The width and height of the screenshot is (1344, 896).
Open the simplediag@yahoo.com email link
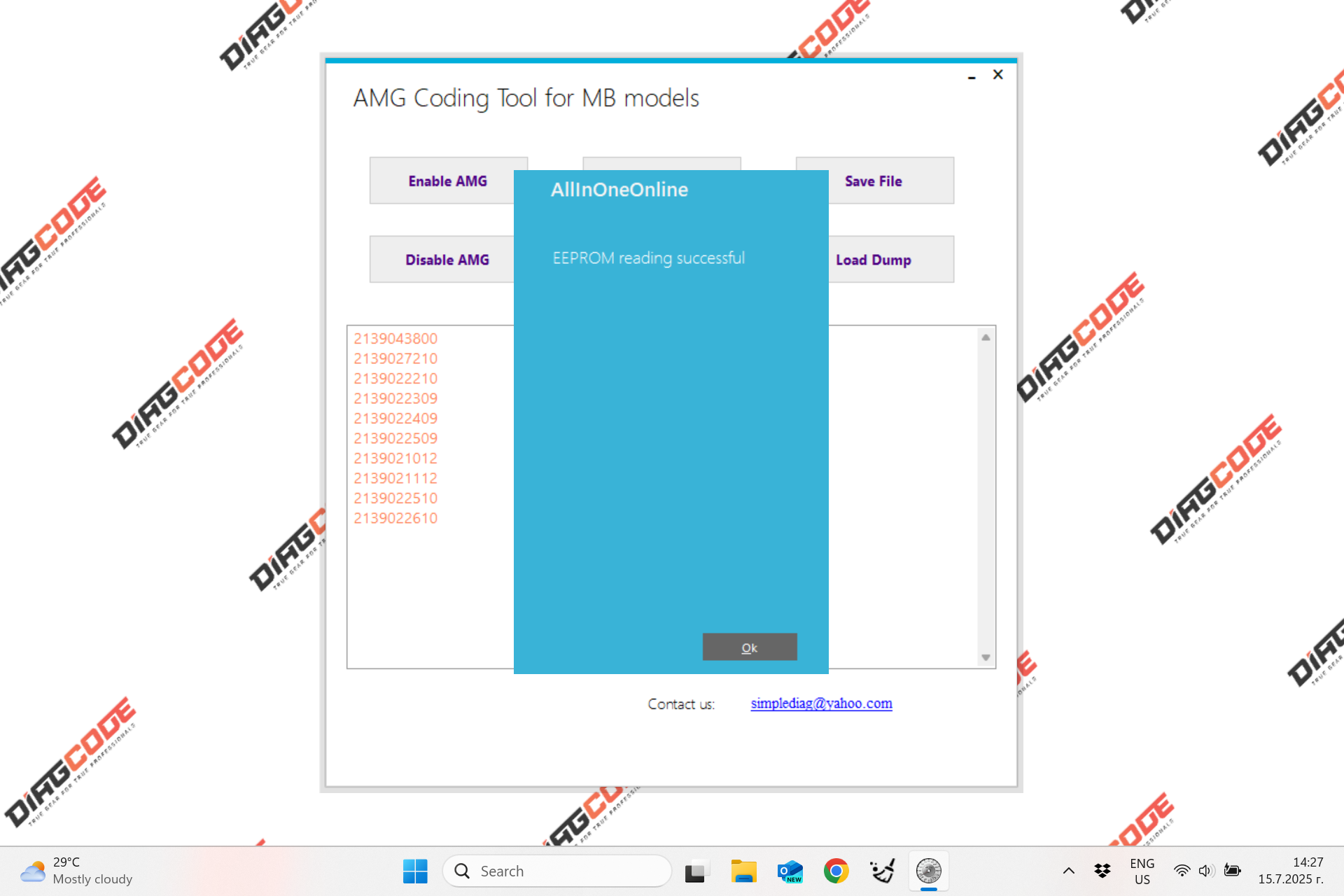pos(821,703)
